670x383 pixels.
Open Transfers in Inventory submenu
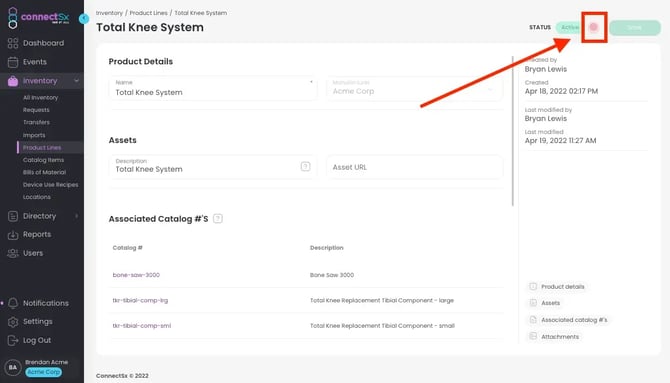click(x=36, y=122)
